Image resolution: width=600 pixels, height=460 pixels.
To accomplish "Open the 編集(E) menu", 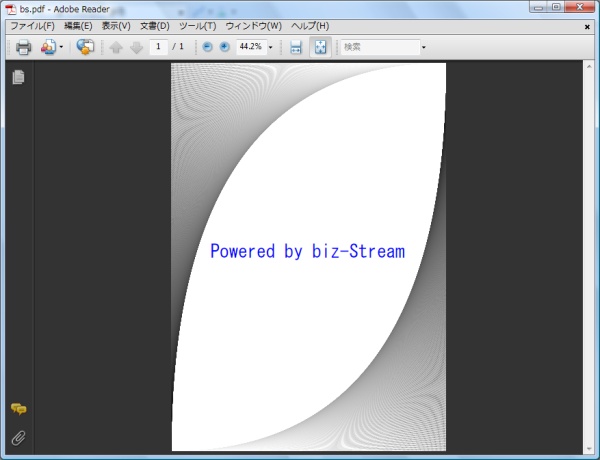I will (x=78, y=26).
